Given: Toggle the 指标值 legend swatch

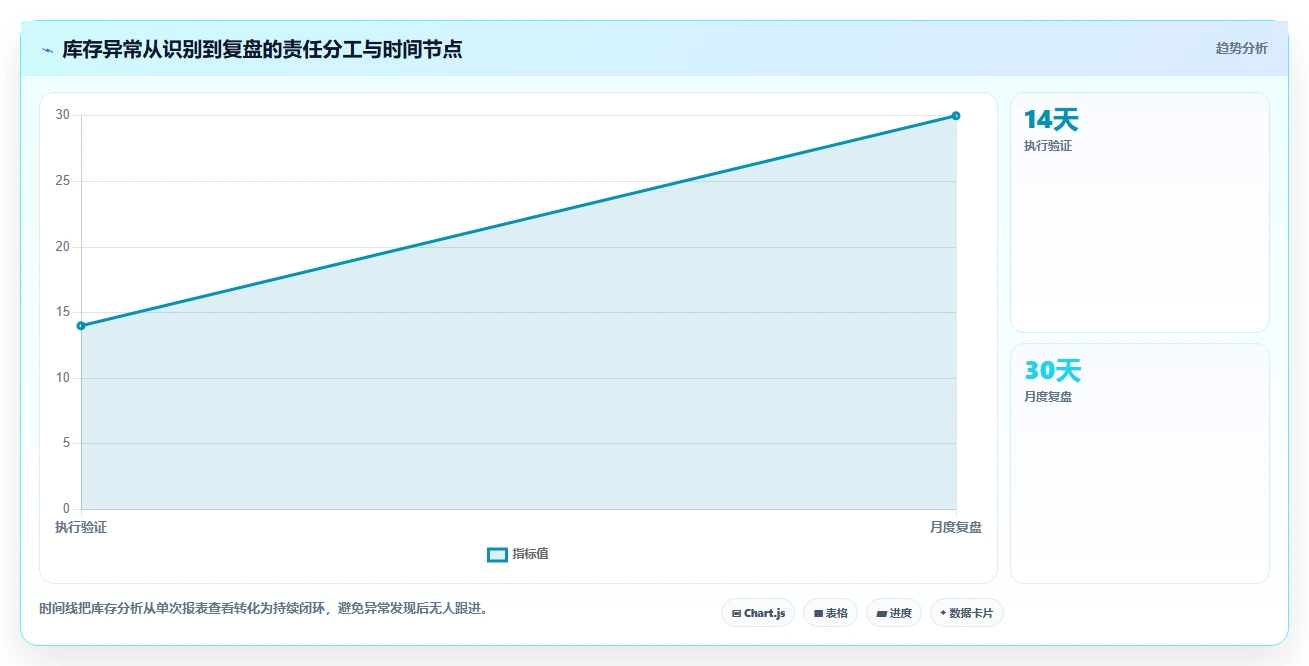Looking at the screenshot, I should click(x=497, y=554).
